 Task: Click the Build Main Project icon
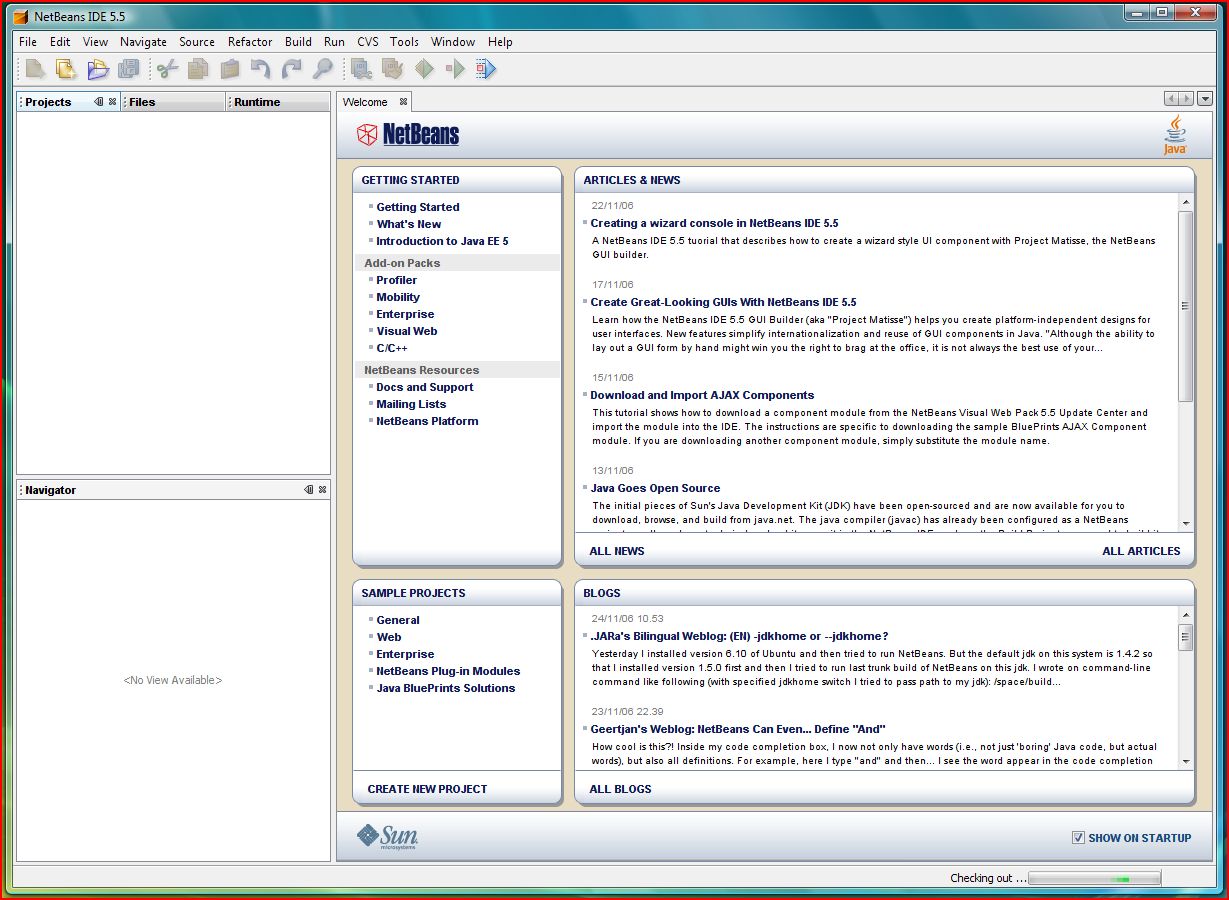click(x=362, y=69)
